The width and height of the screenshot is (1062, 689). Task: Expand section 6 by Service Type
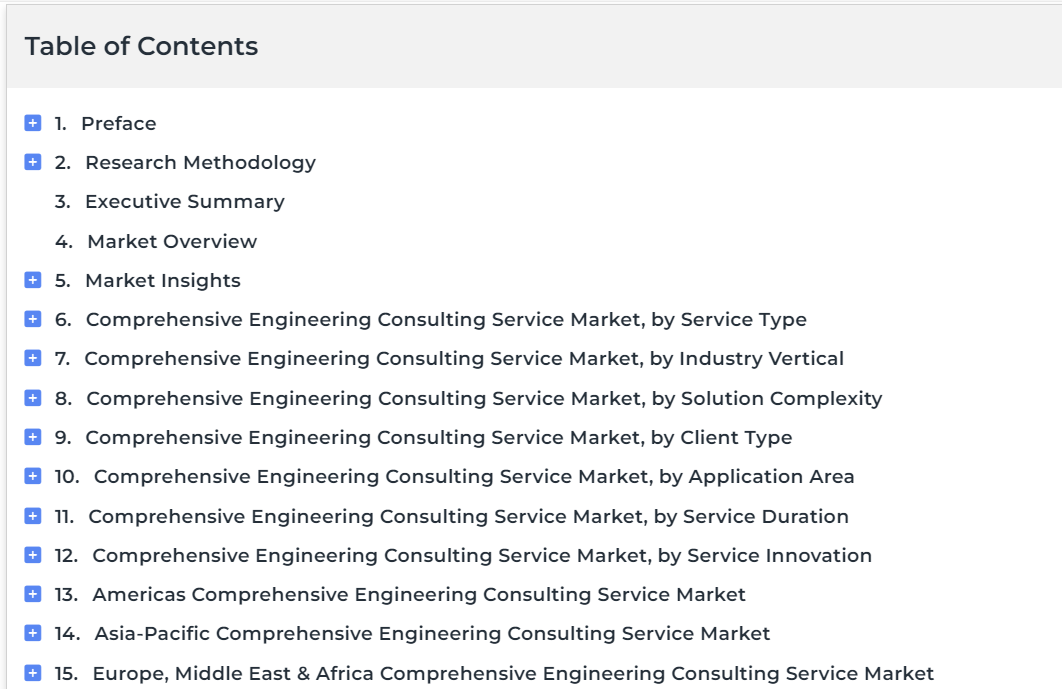33,319
